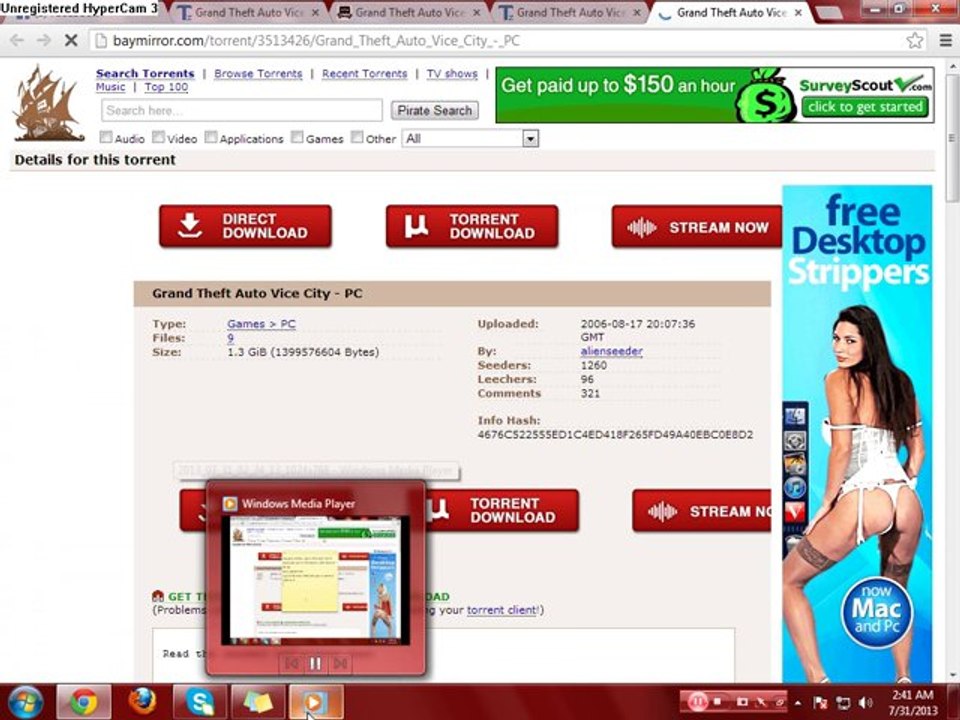The height and width of the screenshot is (720, 960).
Task: Open Google Chrome from the taskbar
Action: click(x=84, y=702)
